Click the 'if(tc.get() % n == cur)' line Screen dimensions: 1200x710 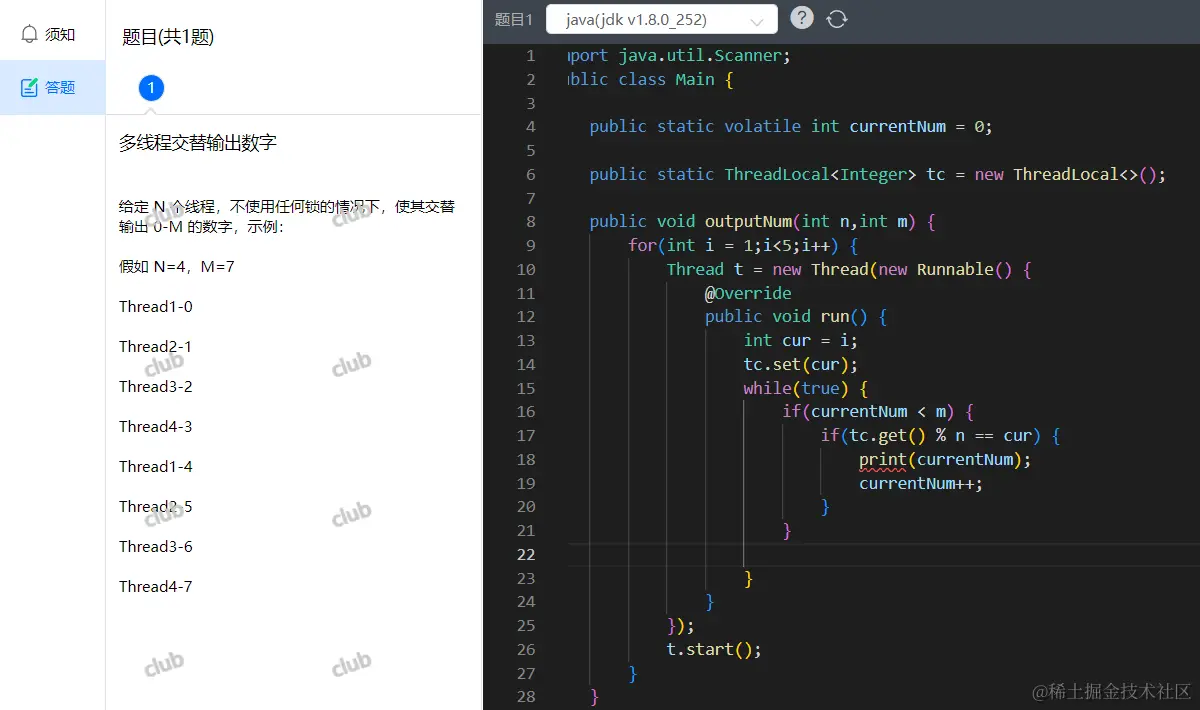[940, 436]
